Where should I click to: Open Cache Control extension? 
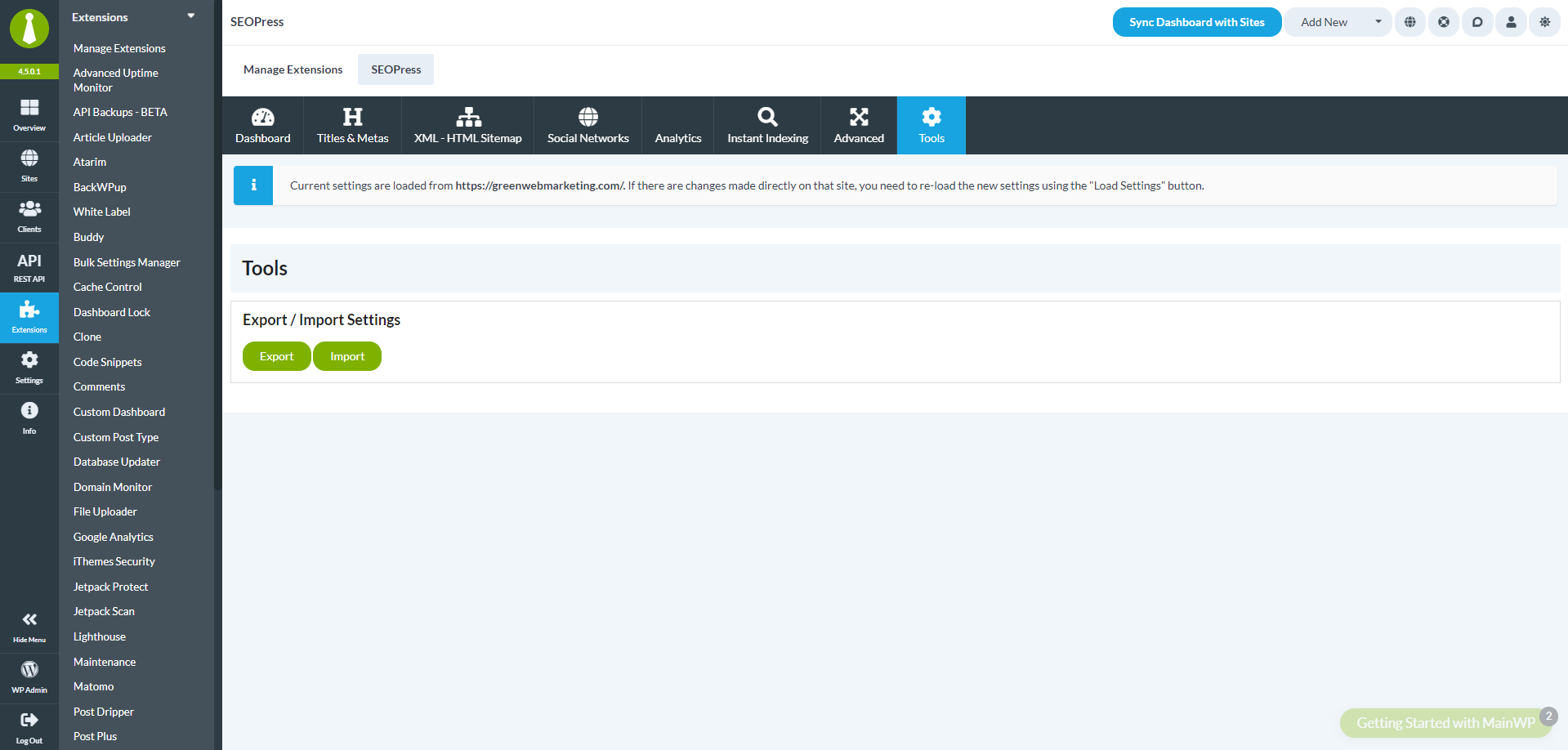tap(108, 287)
